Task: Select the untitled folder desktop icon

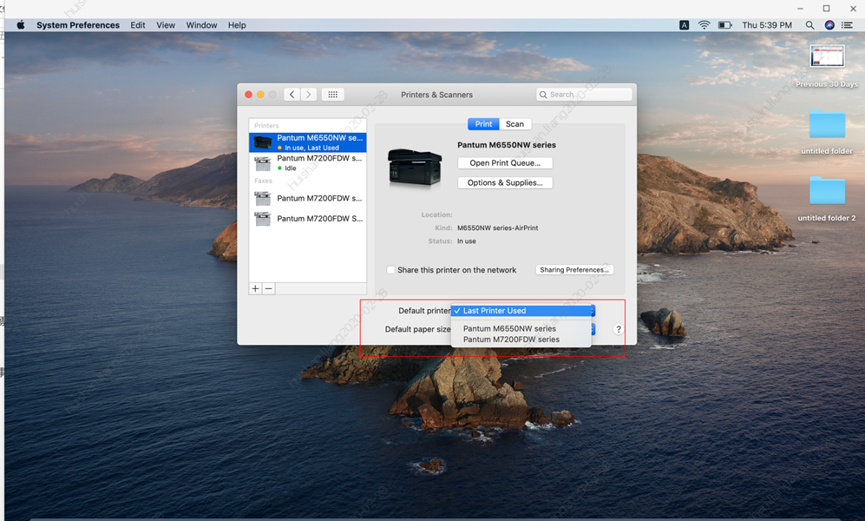Action: point(827,124)
